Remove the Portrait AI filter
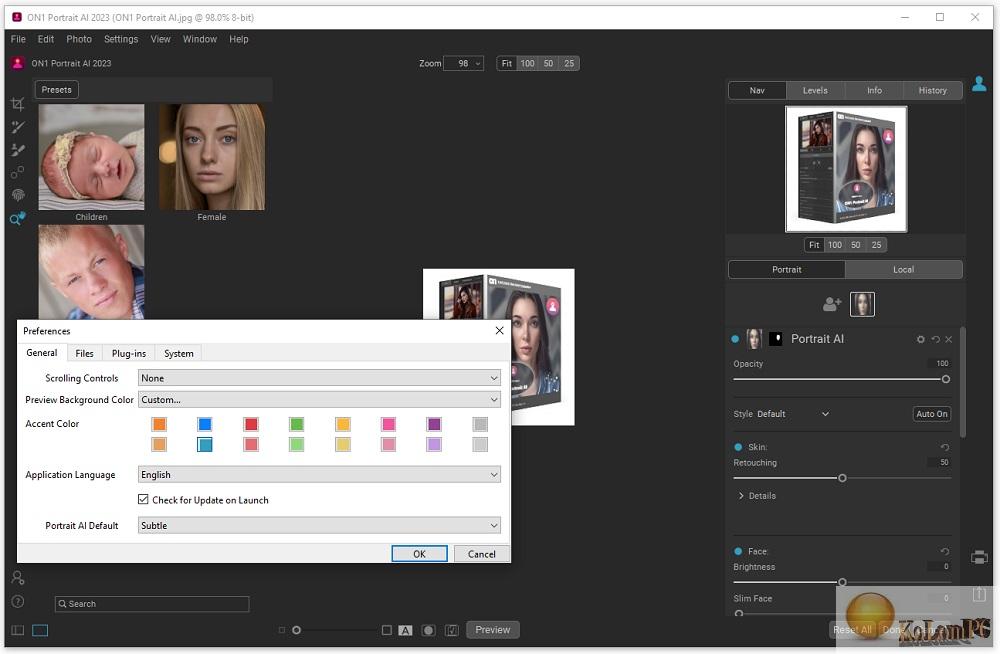Viewport: 1000px width, 654px height. coord(948,339)
